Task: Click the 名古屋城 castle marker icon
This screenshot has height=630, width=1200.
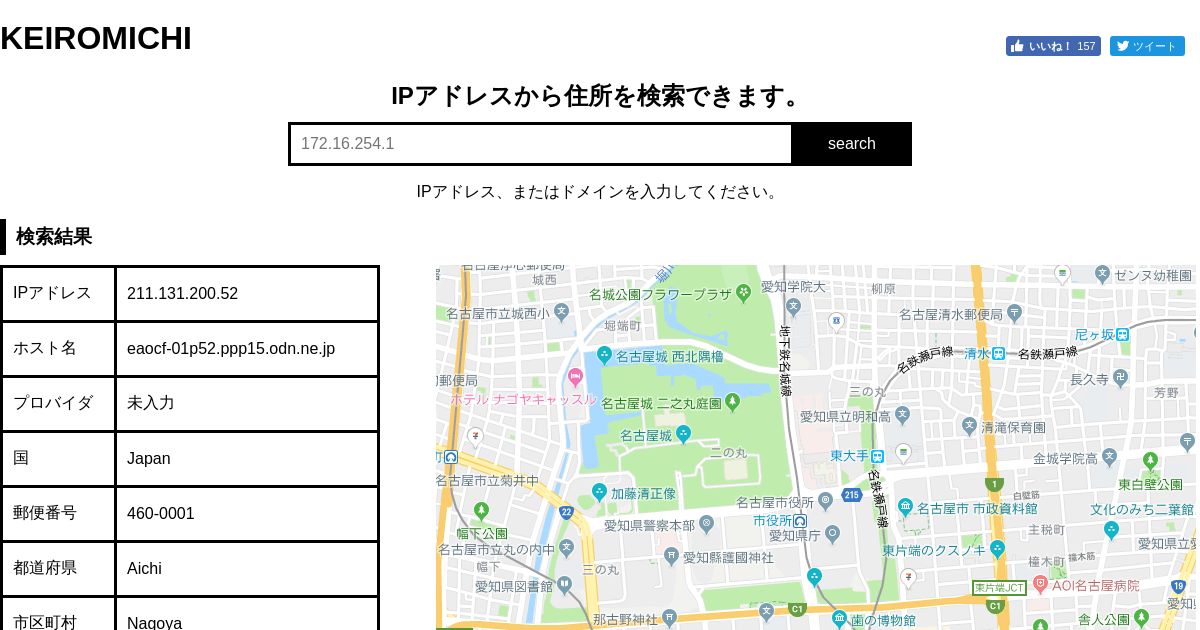Action: point(683,434)
